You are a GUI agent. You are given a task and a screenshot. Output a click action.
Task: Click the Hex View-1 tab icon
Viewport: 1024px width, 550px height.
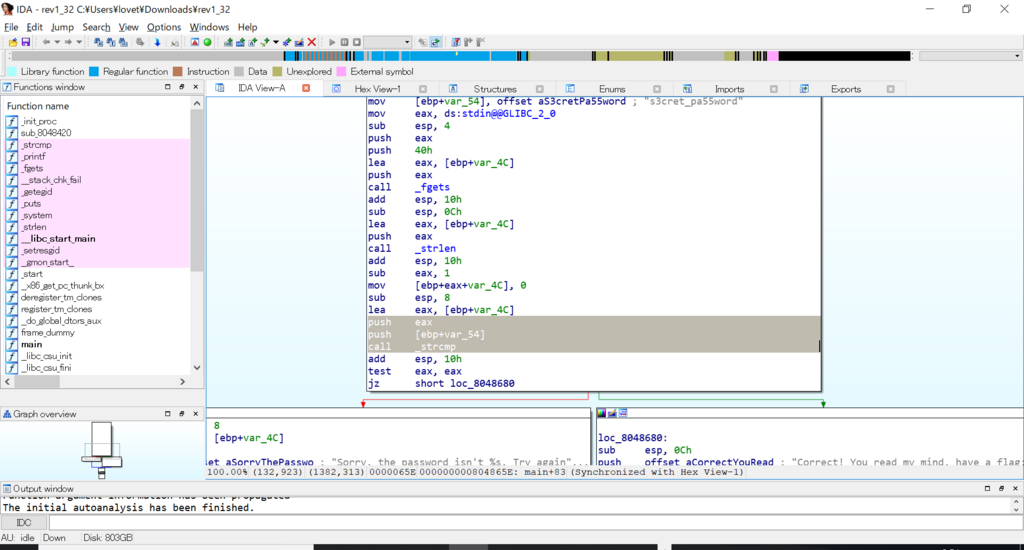(x=336, y=88)
